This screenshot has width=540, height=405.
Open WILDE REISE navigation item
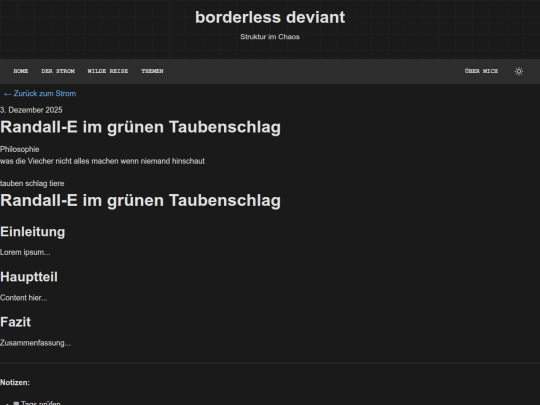[x=108, y=71]
